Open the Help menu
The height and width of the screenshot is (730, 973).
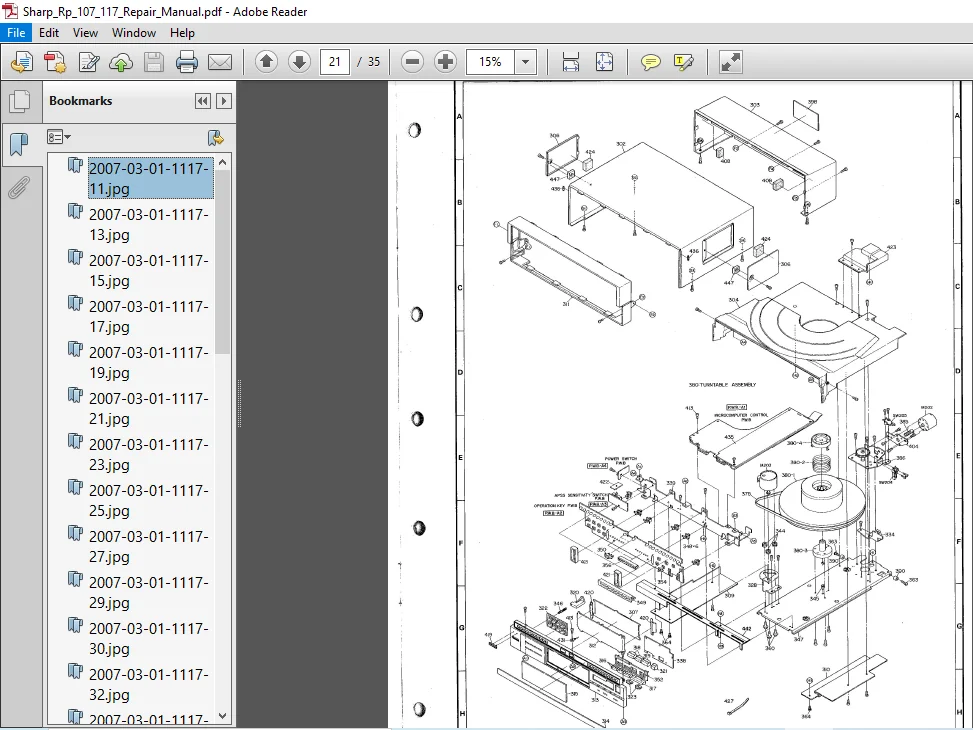(x=182, y=33)
